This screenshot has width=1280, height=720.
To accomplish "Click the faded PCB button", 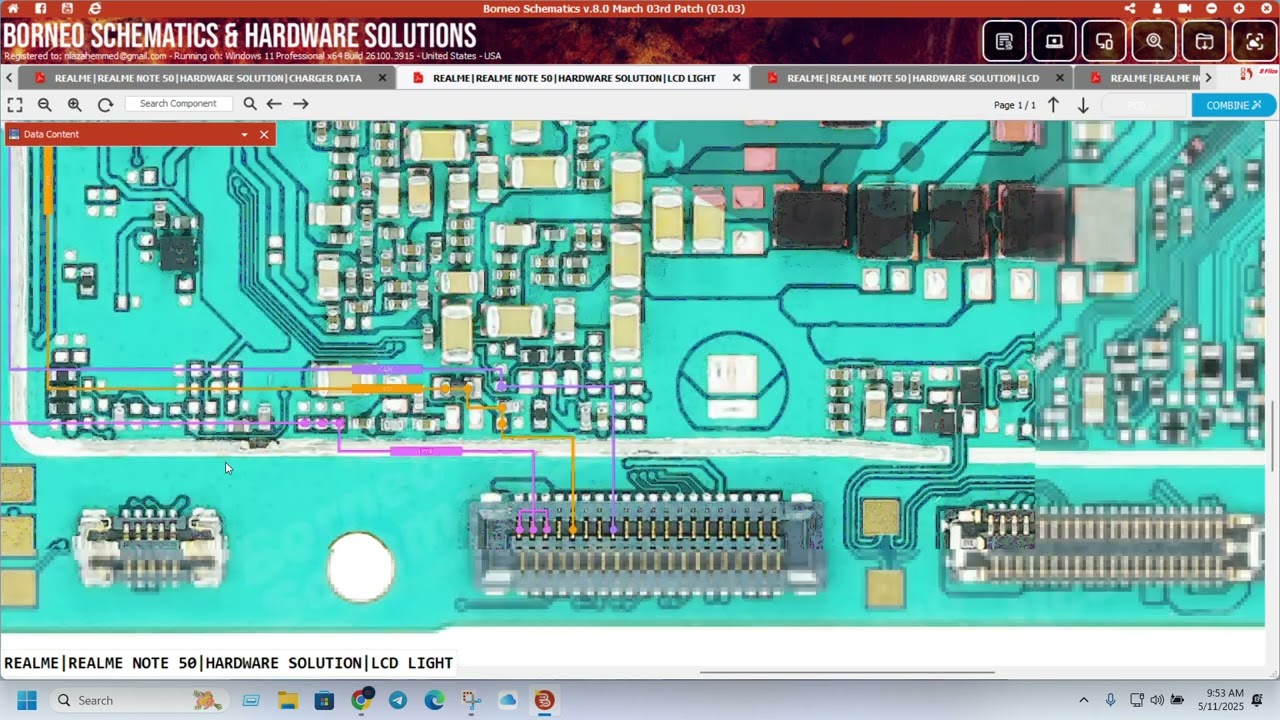I will click(1144, 105).
